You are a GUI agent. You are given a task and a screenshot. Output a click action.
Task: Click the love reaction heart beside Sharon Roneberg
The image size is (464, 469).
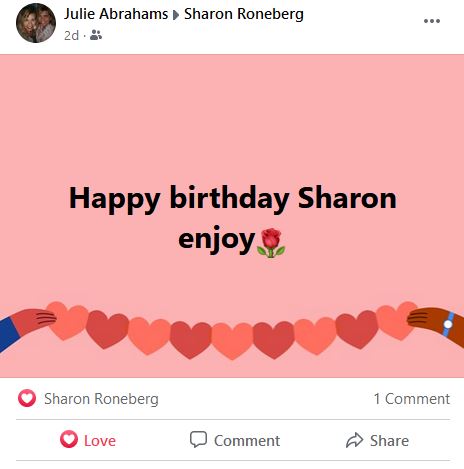(x=27, y=398)
